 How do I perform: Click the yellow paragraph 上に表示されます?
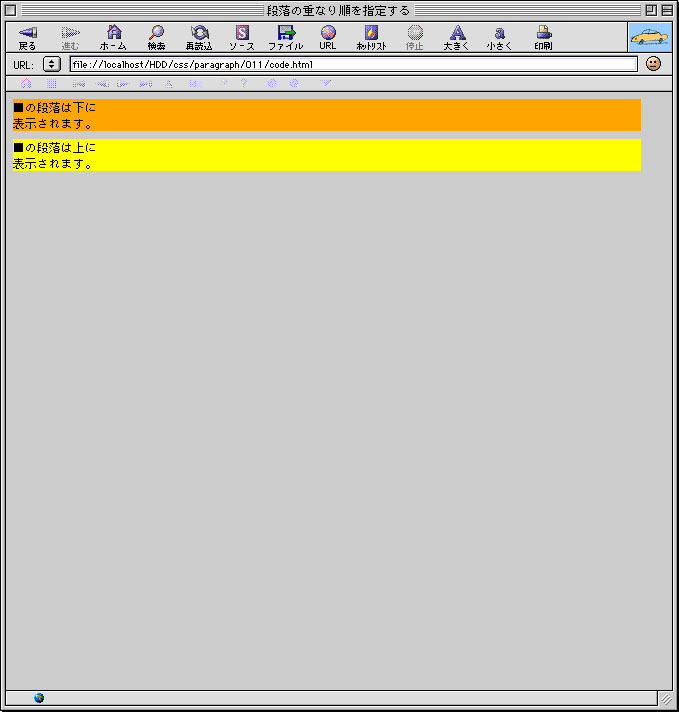click(x=327, y=155)
